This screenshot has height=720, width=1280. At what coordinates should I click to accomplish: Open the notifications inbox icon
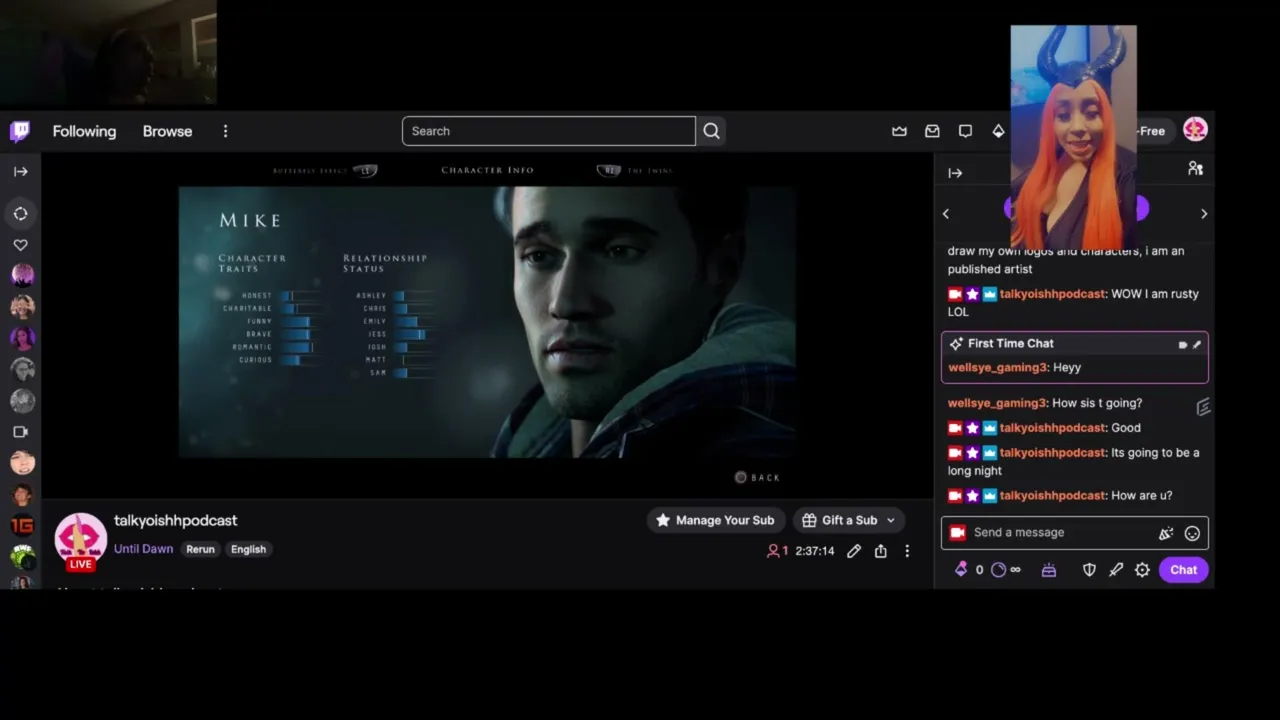pyautogui.click(x=932, y=131)
